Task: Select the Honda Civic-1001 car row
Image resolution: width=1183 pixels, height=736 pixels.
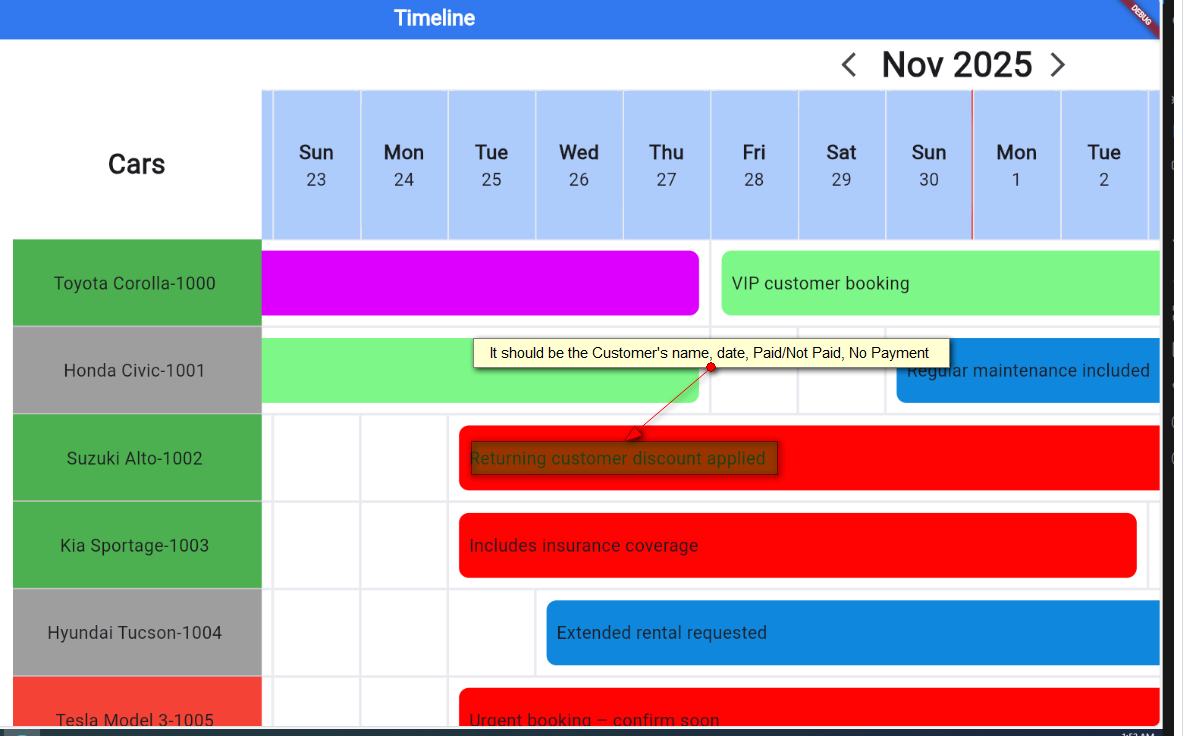Action: pos(135,370)
